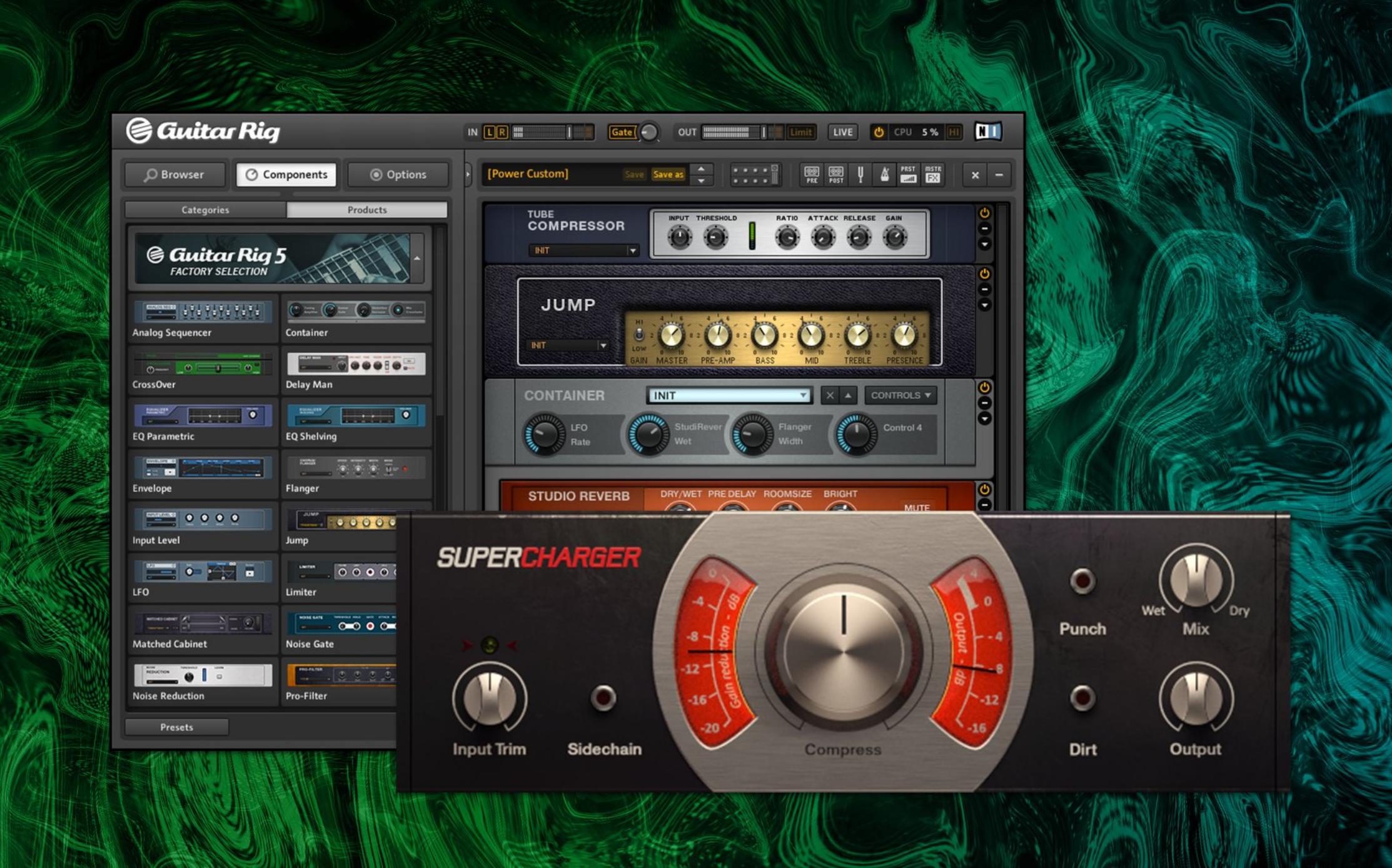Click the Supercharger Mix knob

click(x=1196, y=580)
